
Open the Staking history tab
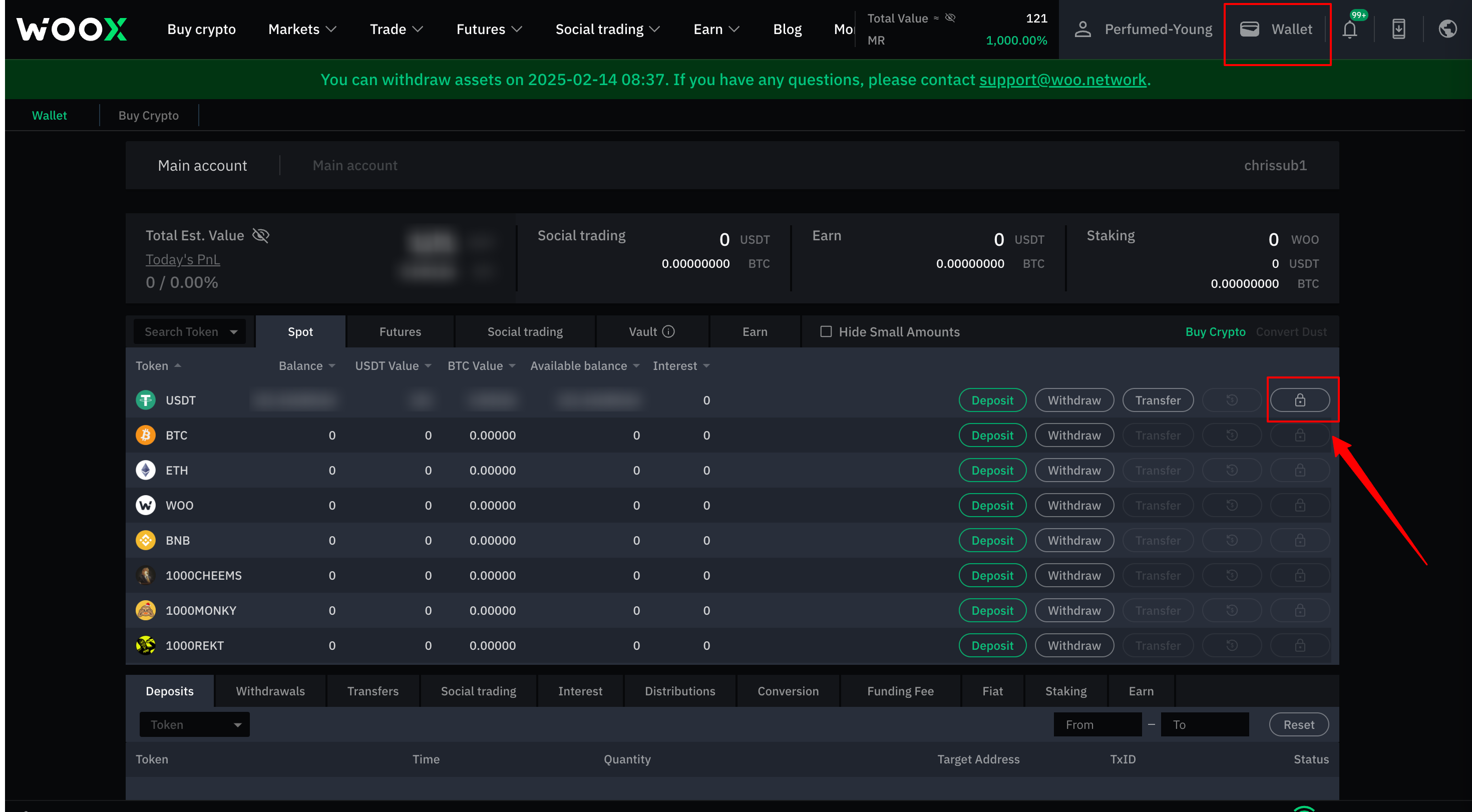click(1066, 691)
